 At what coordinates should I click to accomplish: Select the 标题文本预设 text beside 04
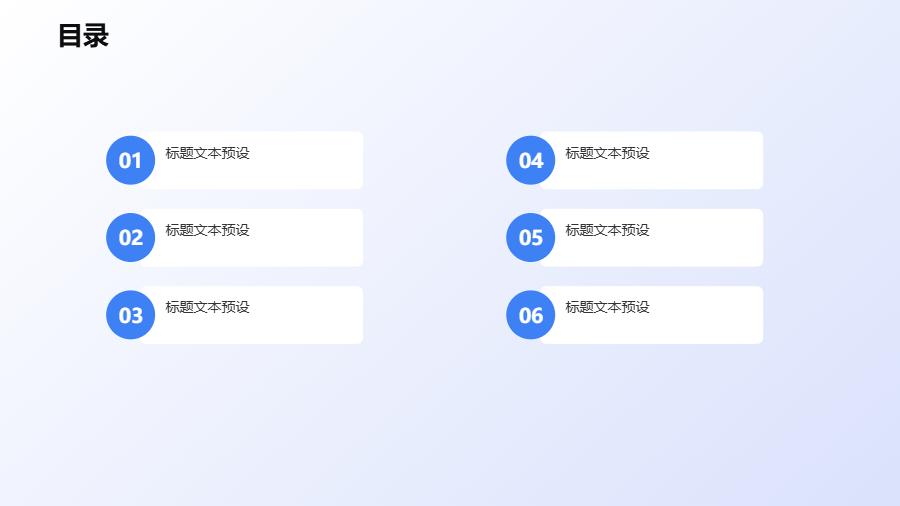pyautogui.click(x=607, y=153)
